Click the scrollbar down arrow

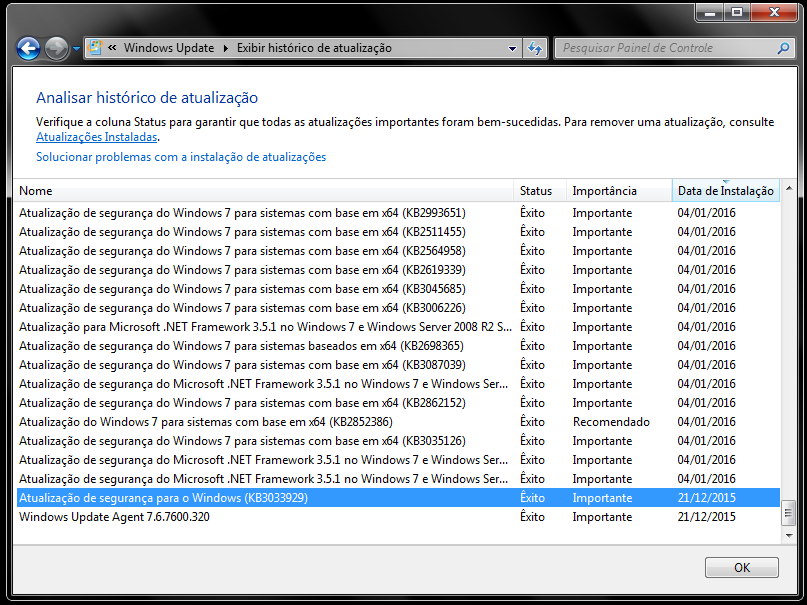click(788, 535)
